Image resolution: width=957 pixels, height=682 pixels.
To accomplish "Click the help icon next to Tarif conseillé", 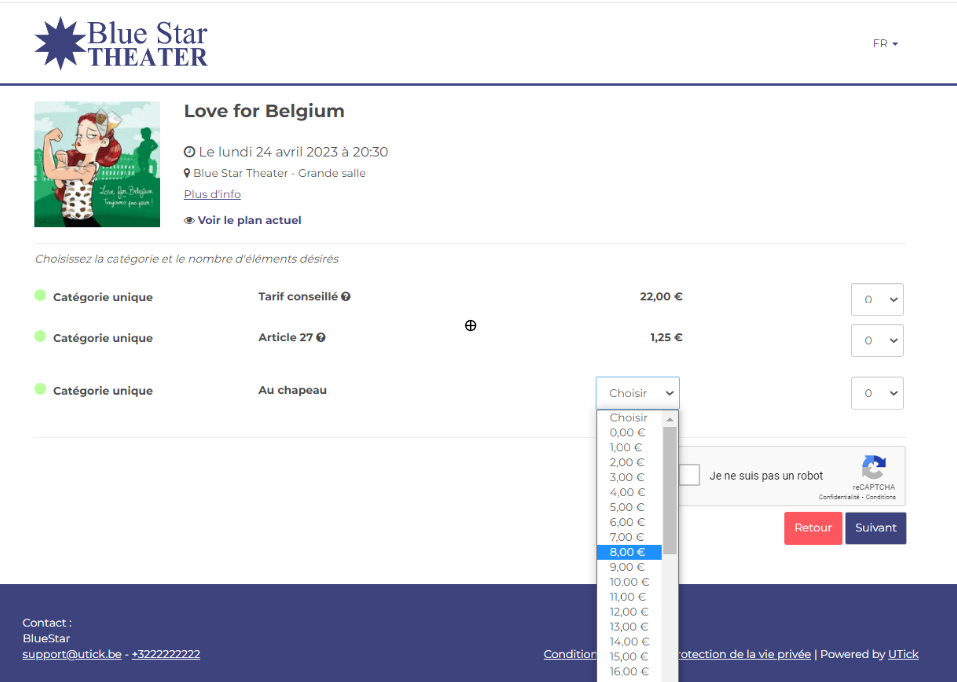I will point(346,297).
